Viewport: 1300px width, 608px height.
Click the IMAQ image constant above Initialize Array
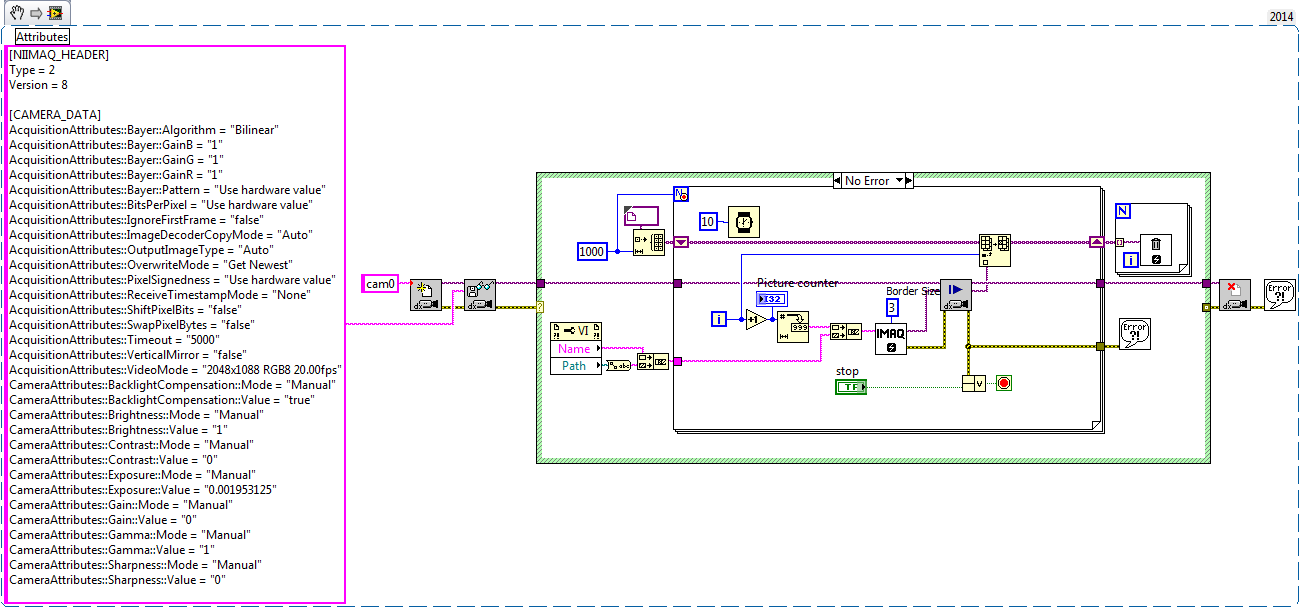pos(640,214)
